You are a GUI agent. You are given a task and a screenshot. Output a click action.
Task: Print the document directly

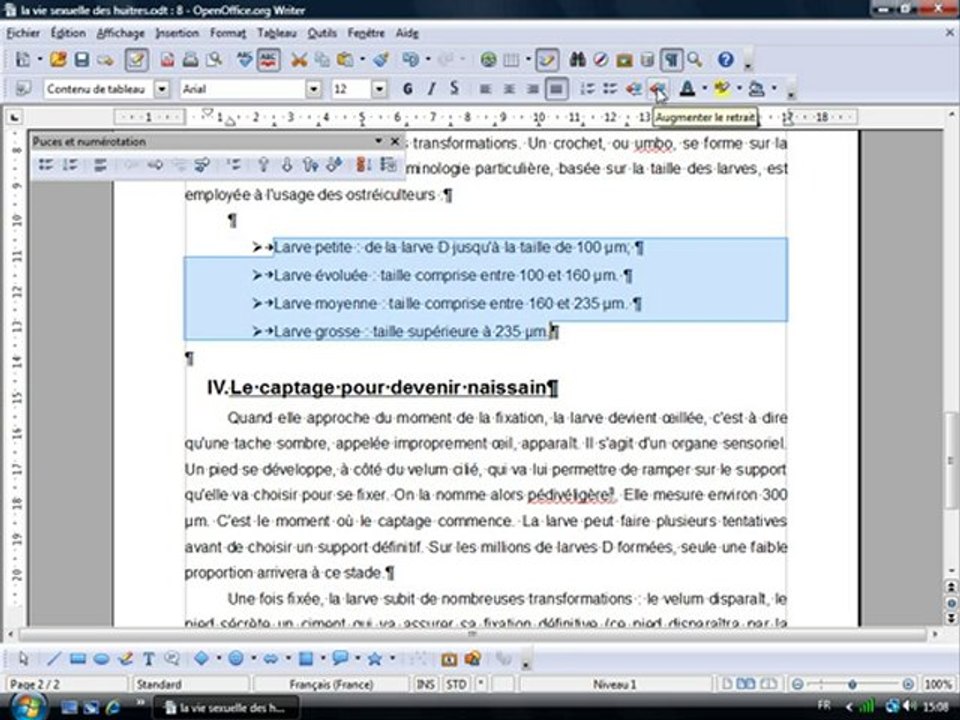pyautogui.click(x=190, y=59)
